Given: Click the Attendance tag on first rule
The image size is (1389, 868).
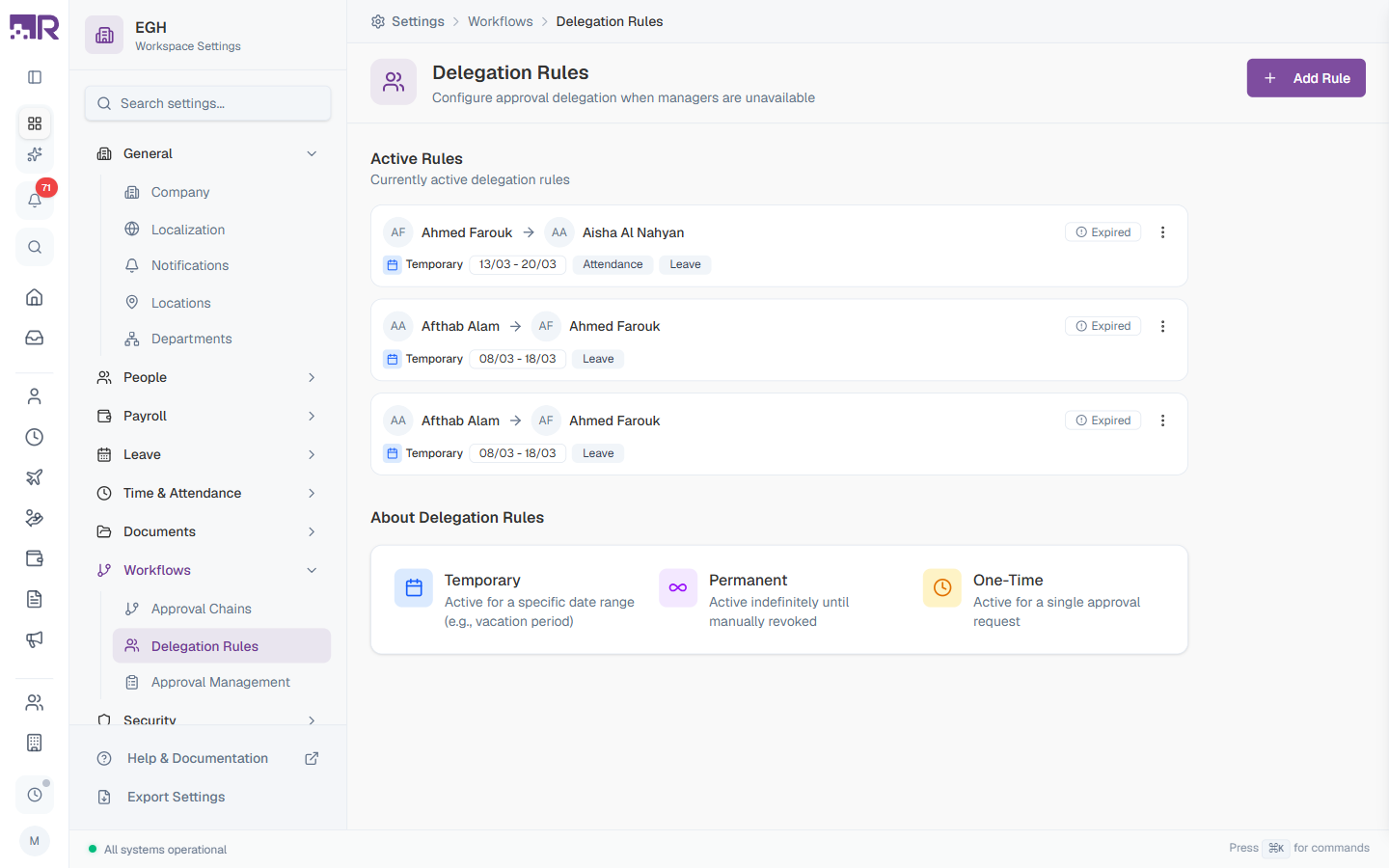Looking at the screenshot, I should [613, 264].
